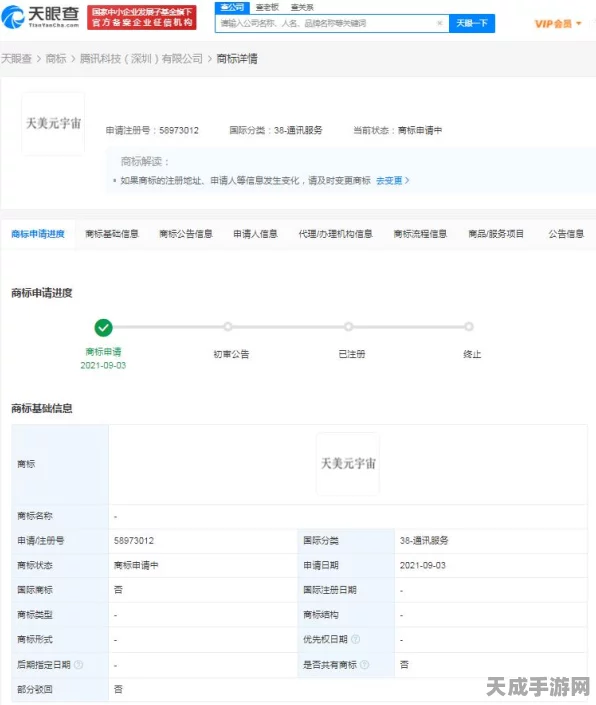Click the 2021-09-03 date under 商标申请 step
This screenshot has height=705, width=596.
(x=103, y=366)
